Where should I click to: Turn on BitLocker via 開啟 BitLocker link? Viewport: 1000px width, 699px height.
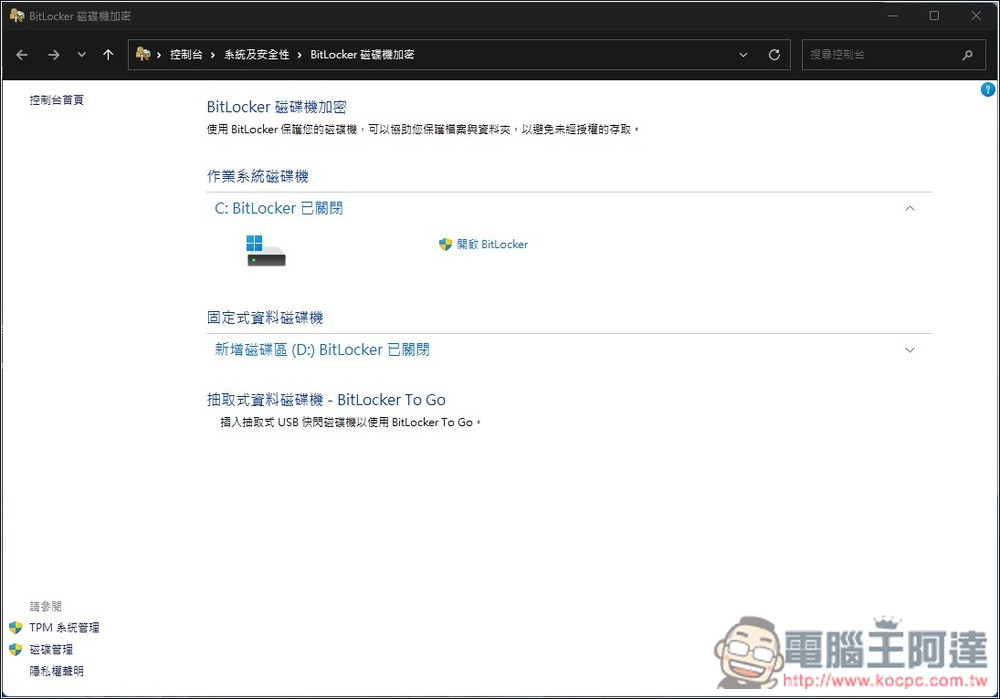click(x=492, y=244)
